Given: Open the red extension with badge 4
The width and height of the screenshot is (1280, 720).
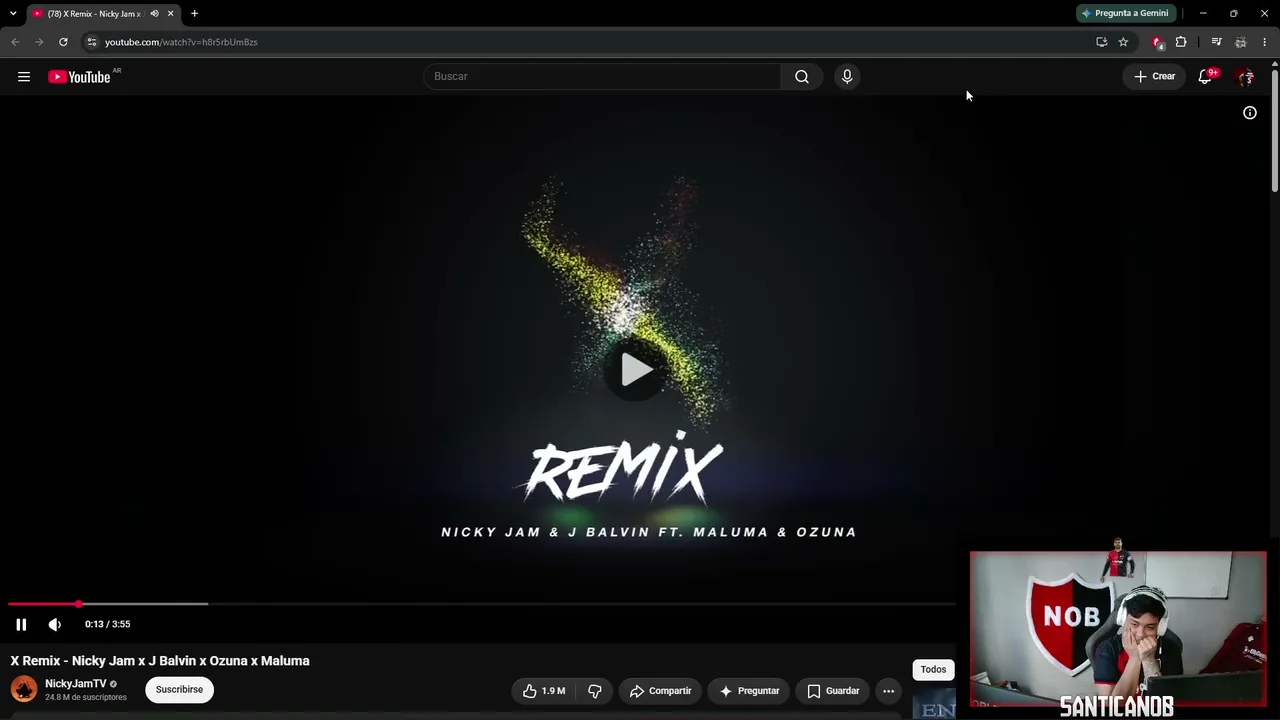Looking at the screenshot, I should coord(1158,42).
